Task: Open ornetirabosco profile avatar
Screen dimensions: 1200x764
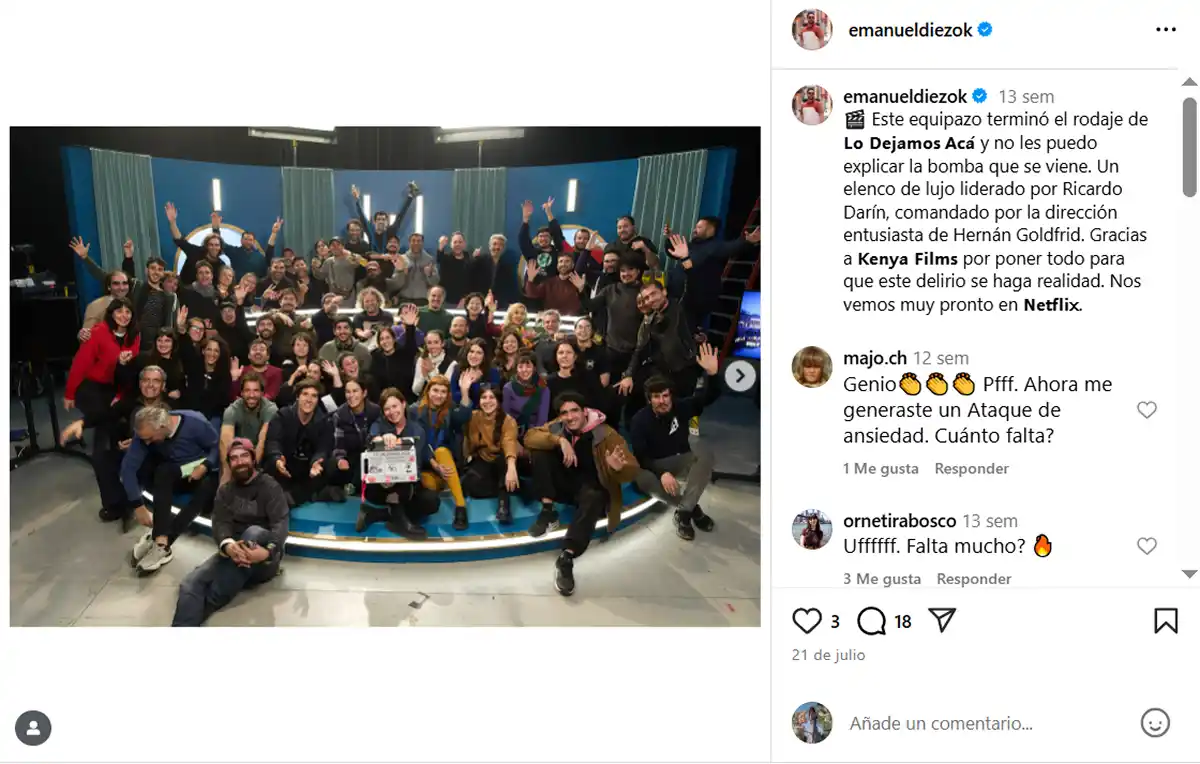Action: tap(812, 529)
